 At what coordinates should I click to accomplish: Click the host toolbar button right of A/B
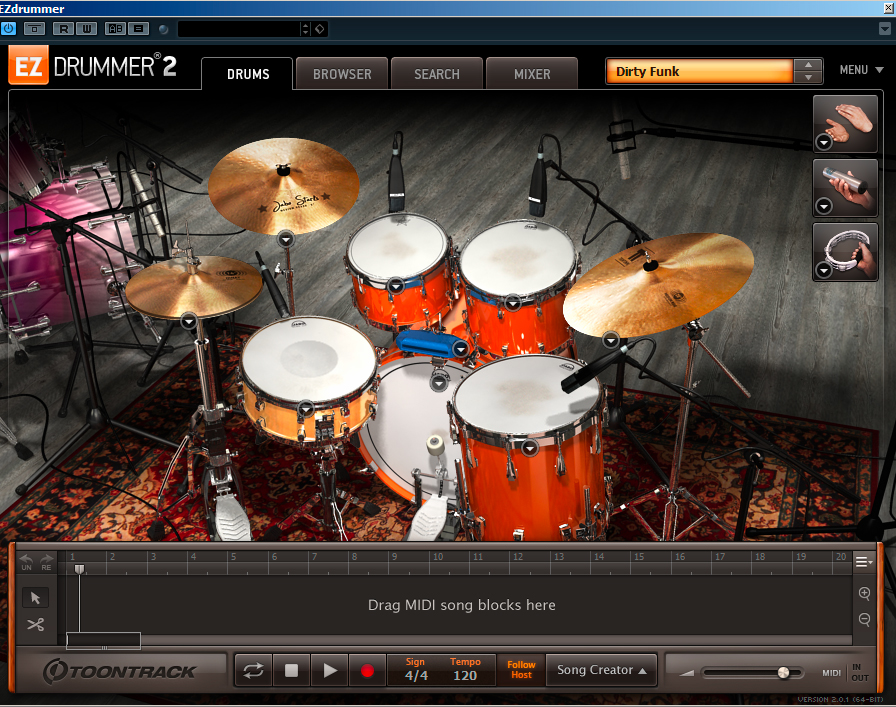(x=138, y=29)
